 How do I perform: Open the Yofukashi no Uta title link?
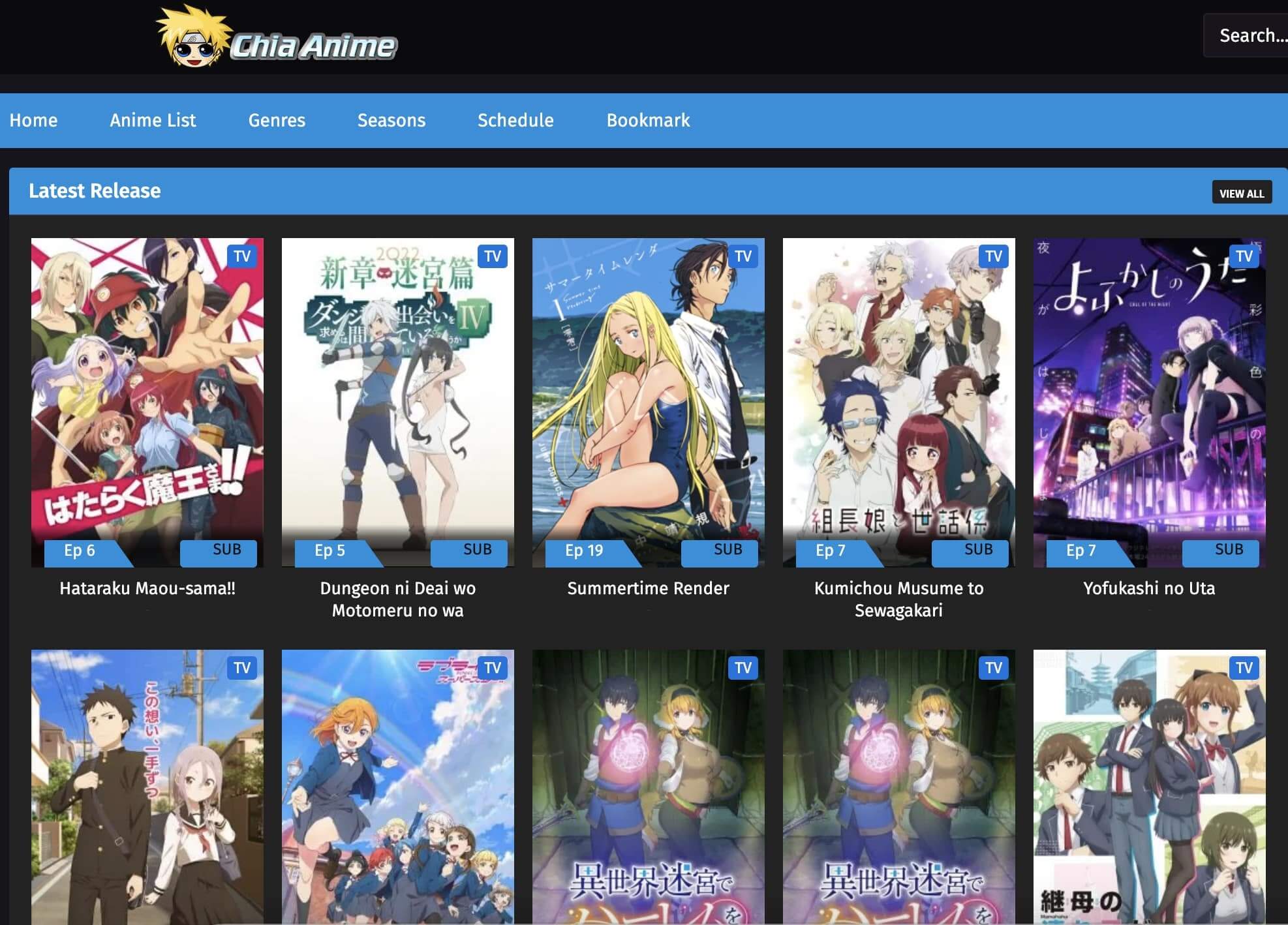pos(1148,588)
